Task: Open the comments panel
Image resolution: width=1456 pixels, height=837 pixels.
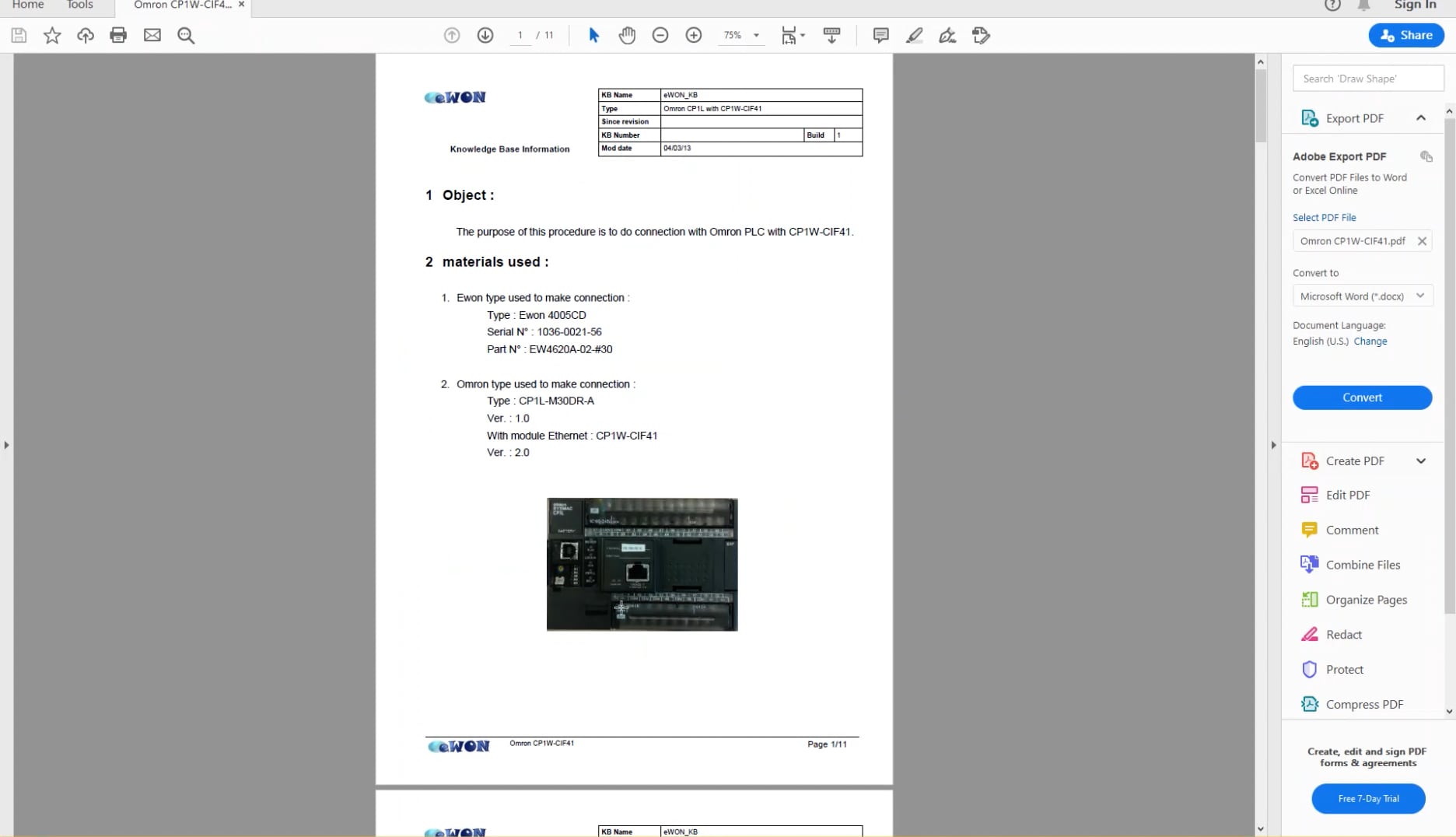Action: 880,35
